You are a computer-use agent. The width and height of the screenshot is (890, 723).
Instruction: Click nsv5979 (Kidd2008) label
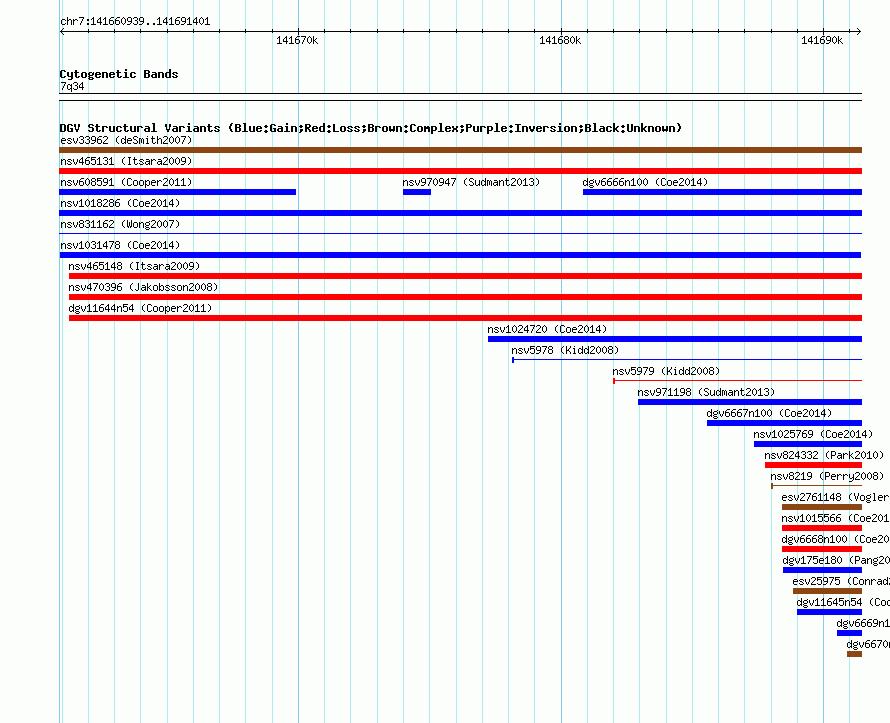coord(666,371)
